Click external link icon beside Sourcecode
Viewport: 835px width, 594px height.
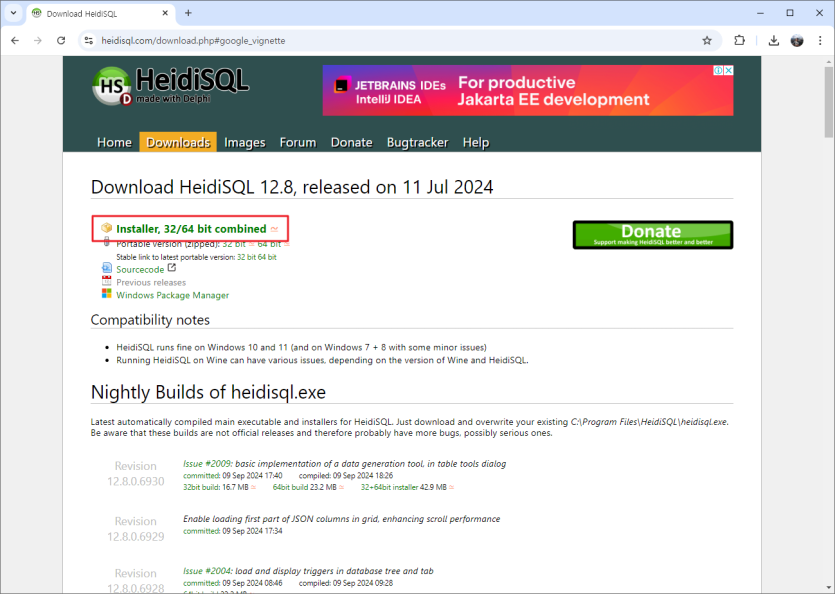click(171, 268)
